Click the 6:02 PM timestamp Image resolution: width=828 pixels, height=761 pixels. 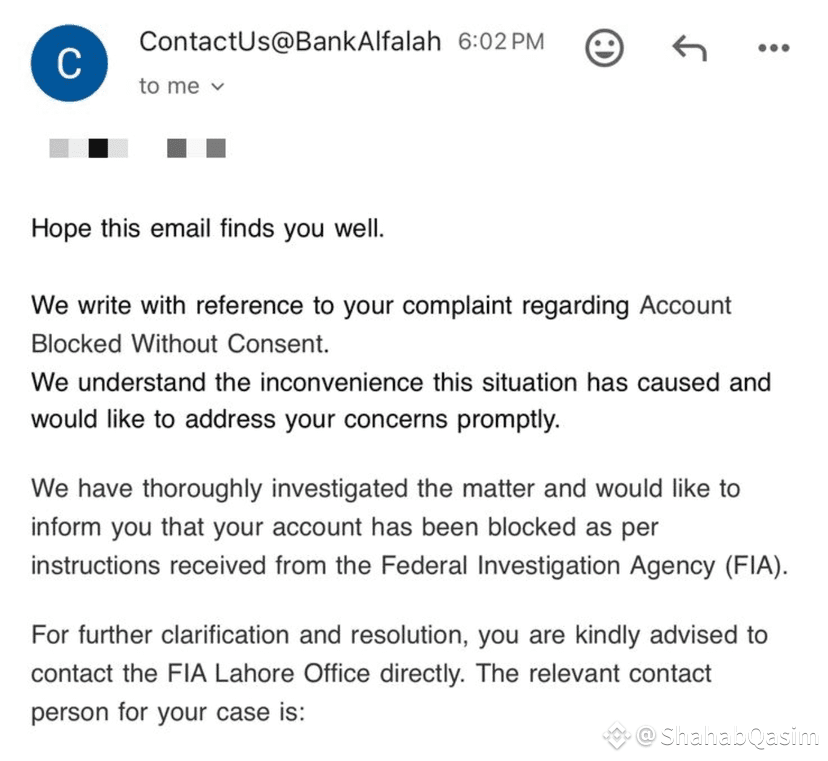coord(501,42)
